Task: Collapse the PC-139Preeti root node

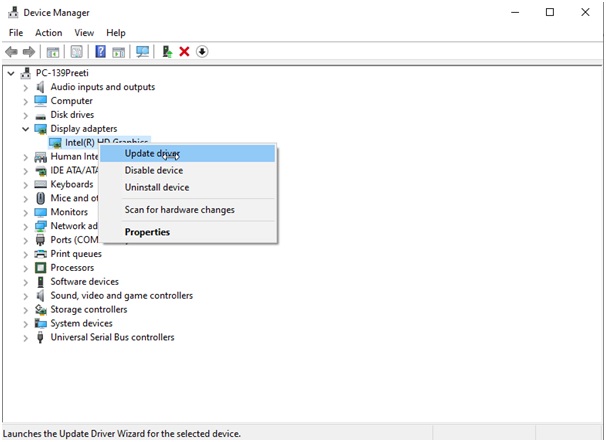Action: point(11,73)
